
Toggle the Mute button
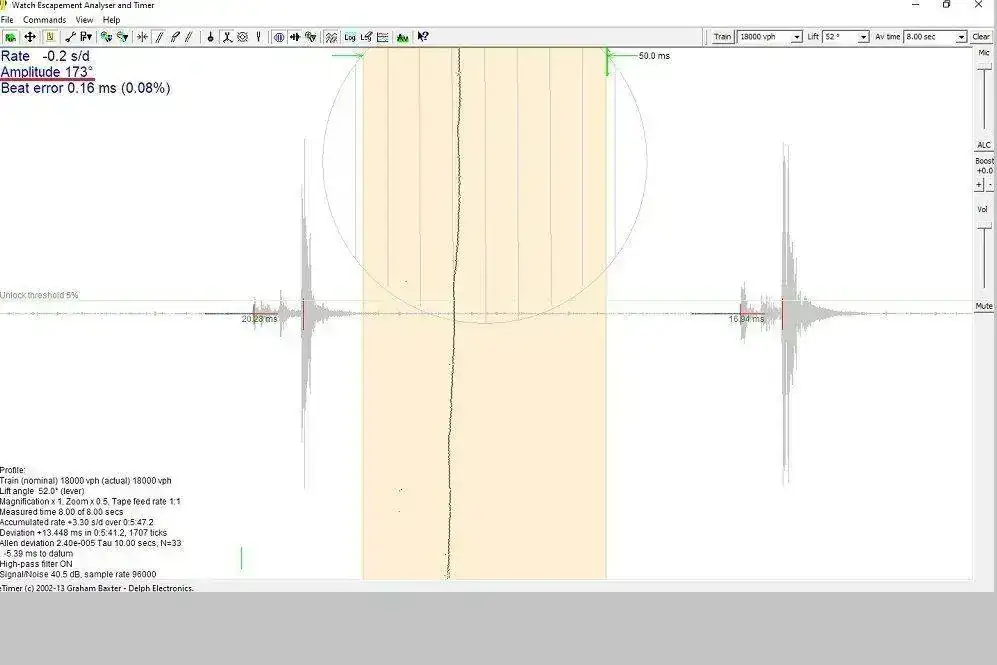(984, 306)
